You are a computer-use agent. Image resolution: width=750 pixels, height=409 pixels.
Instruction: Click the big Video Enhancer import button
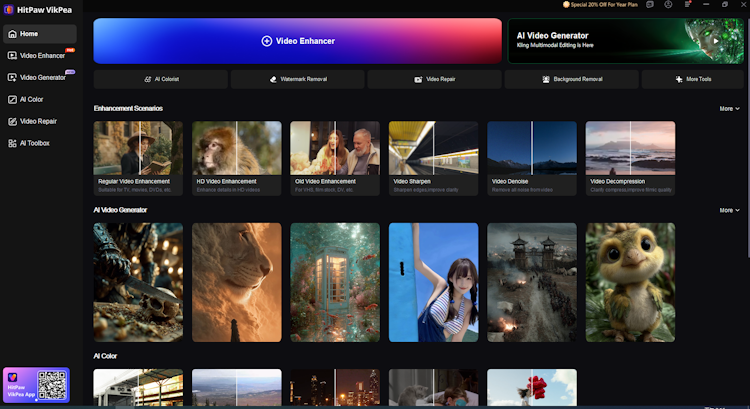(298, 41)
